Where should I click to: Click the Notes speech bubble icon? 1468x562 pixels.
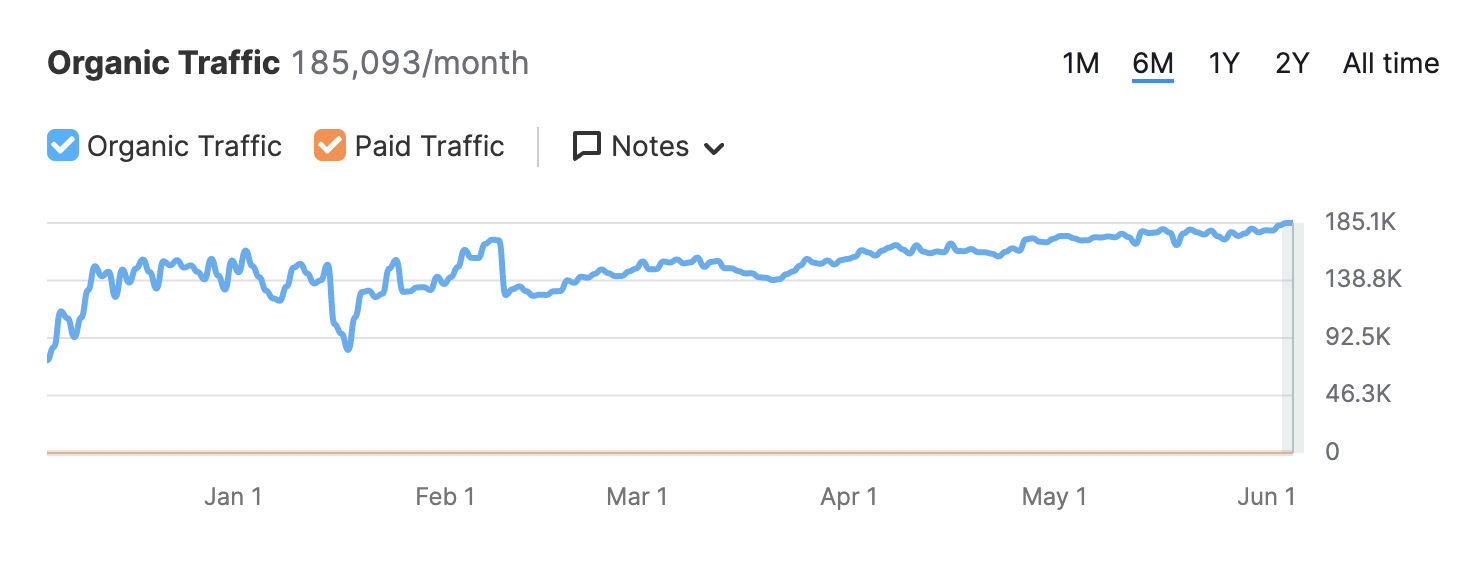(586, 146)
